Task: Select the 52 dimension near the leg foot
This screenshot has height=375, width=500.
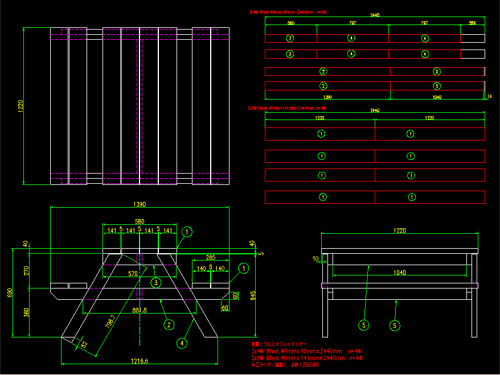Action: tap(84, 344)
